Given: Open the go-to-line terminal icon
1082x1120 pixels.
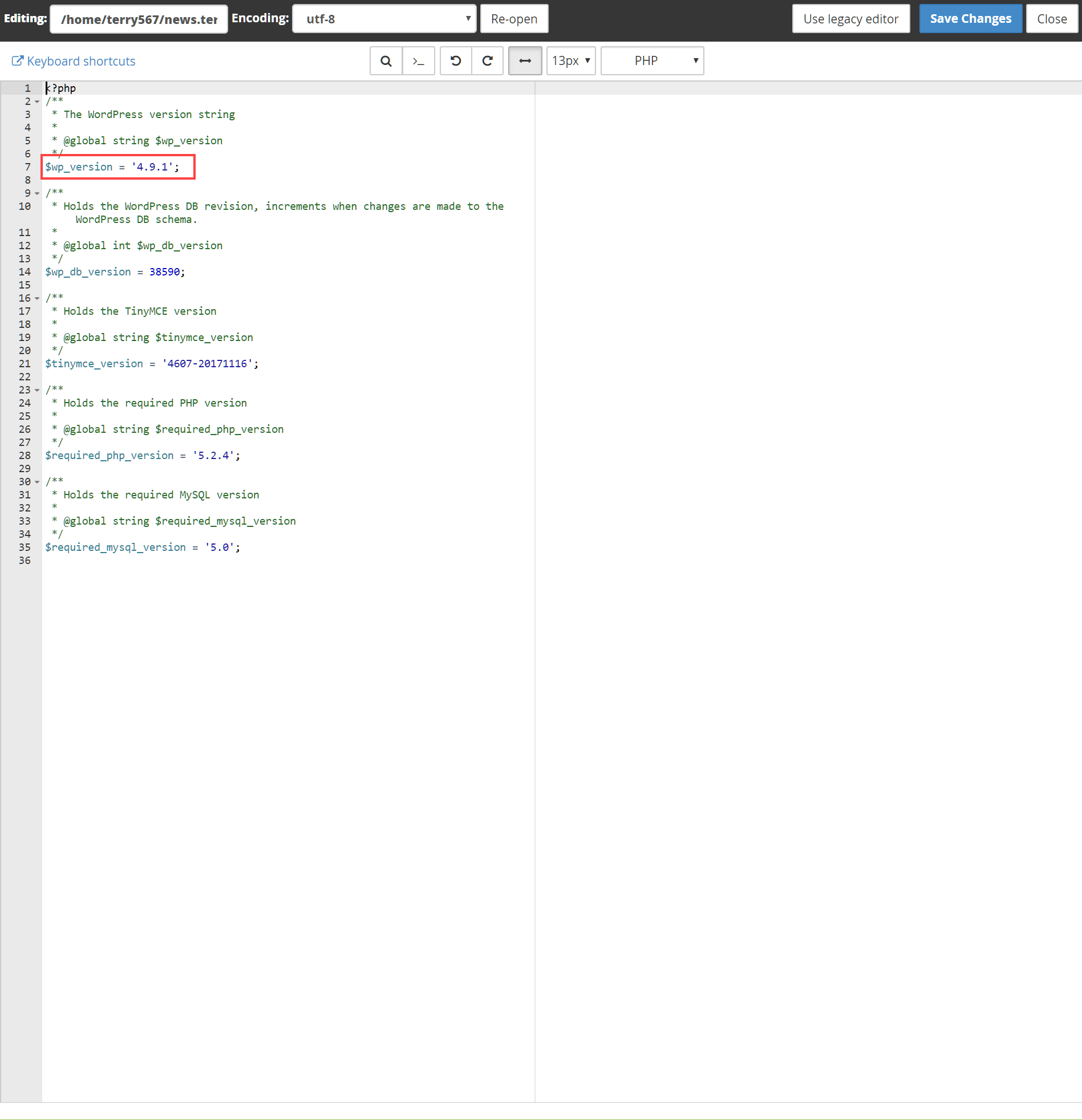Looking at the screenshot, I should (419, 60).
